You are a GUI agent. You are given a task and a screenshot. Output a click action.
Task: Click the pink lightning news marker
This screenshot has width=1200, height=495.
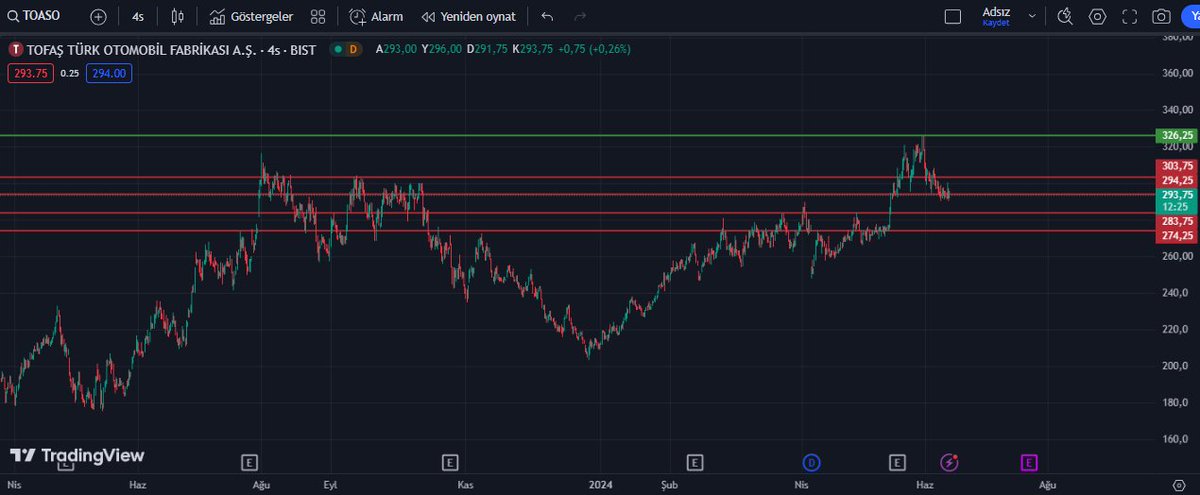(x=949, y=462)
